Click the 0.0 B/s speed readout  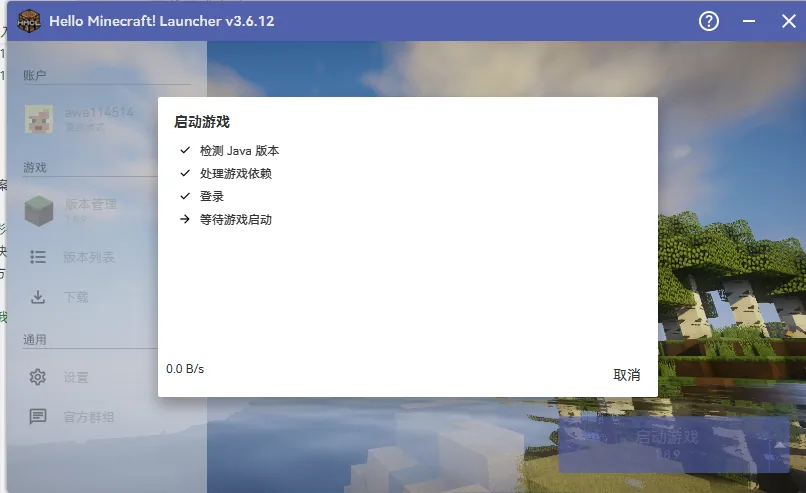tap(185, 369)
